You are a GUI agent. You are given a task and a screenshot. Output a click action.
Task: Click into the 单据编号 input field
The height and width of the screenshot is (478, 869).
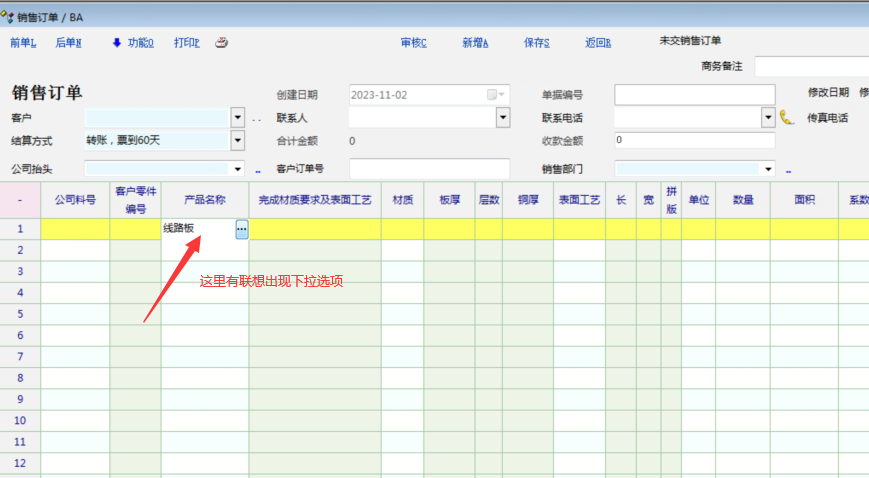pos(694,95)
